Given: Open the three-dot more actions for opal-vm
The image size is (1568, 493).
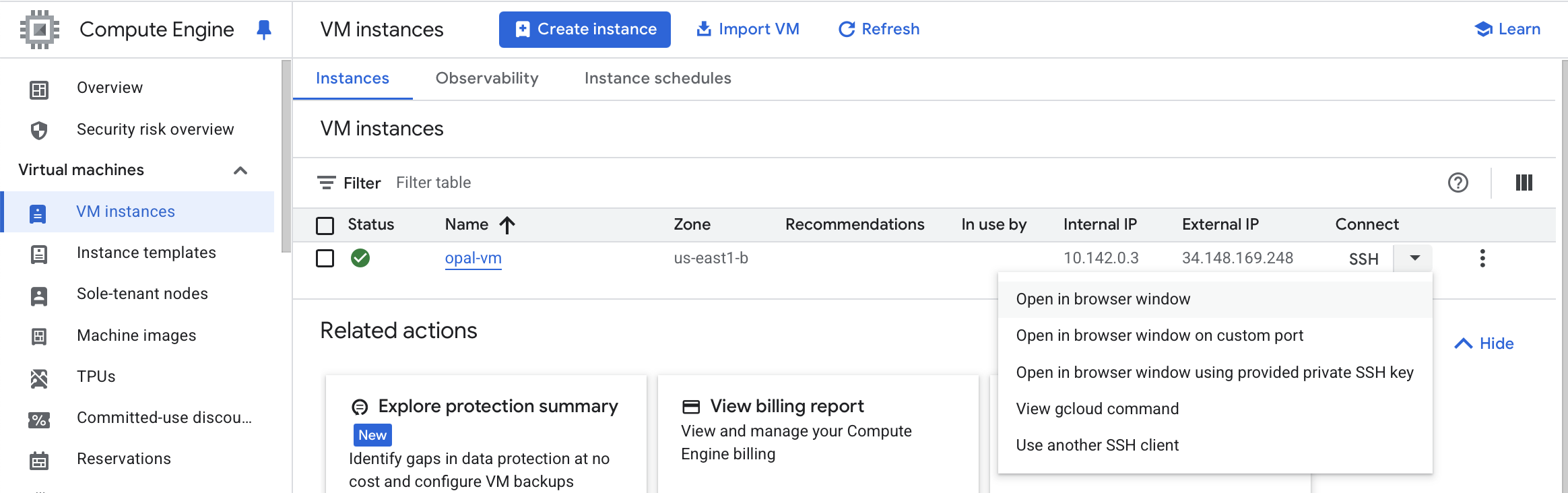Looking at the screenshot, I should click(x=1482, y=258).
